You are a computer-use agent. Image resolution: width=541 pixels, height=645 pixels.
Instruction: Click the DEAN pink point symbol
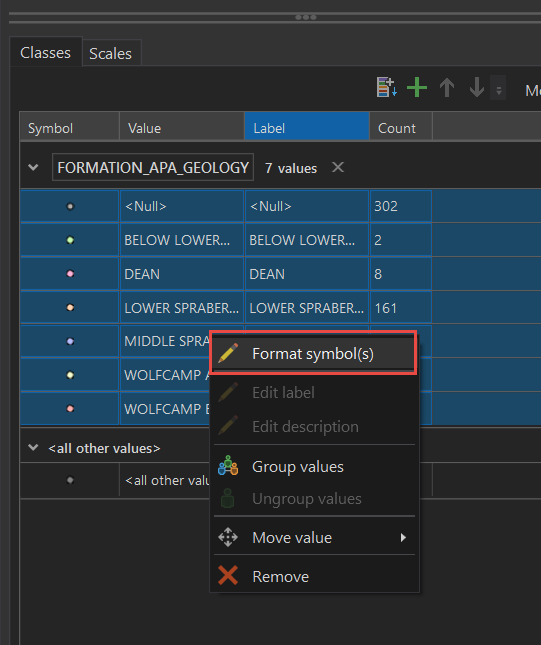(70, 274)
